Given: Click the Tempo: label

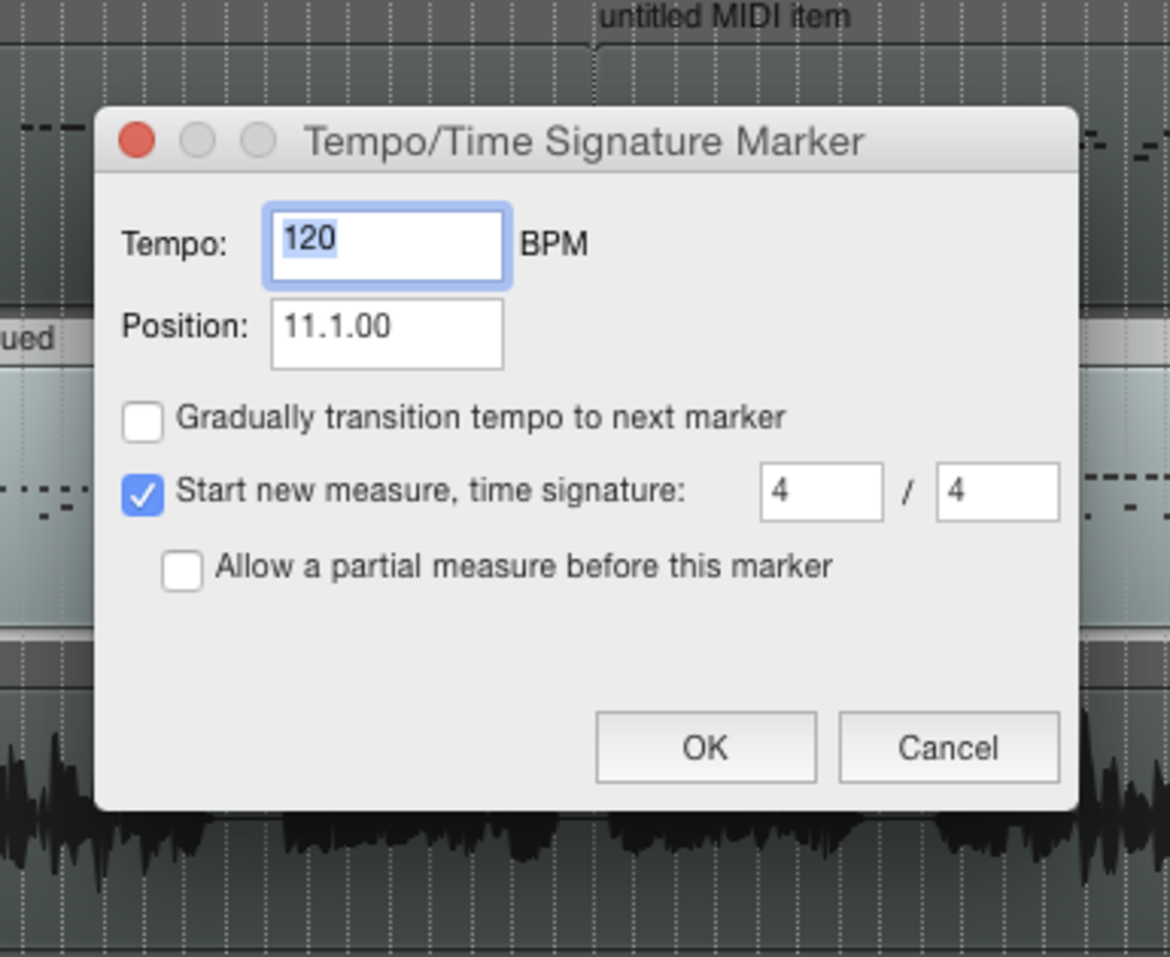Looking at the screenshot, I should [x=175, y=244].
